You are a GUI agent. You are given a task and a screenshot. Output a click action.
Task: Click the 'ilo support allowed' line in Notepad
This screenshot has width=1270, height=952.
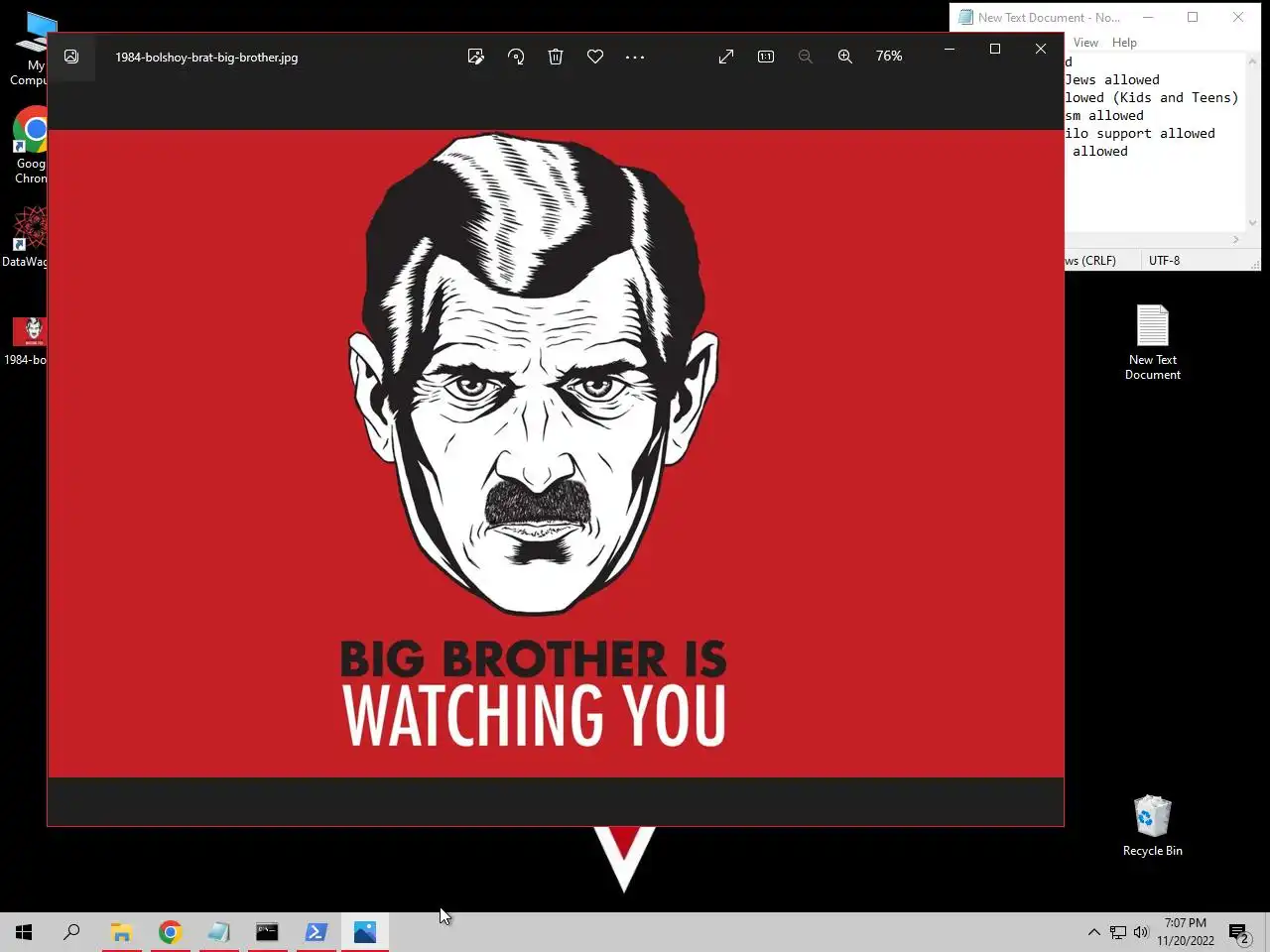(x=1140, y=133)
